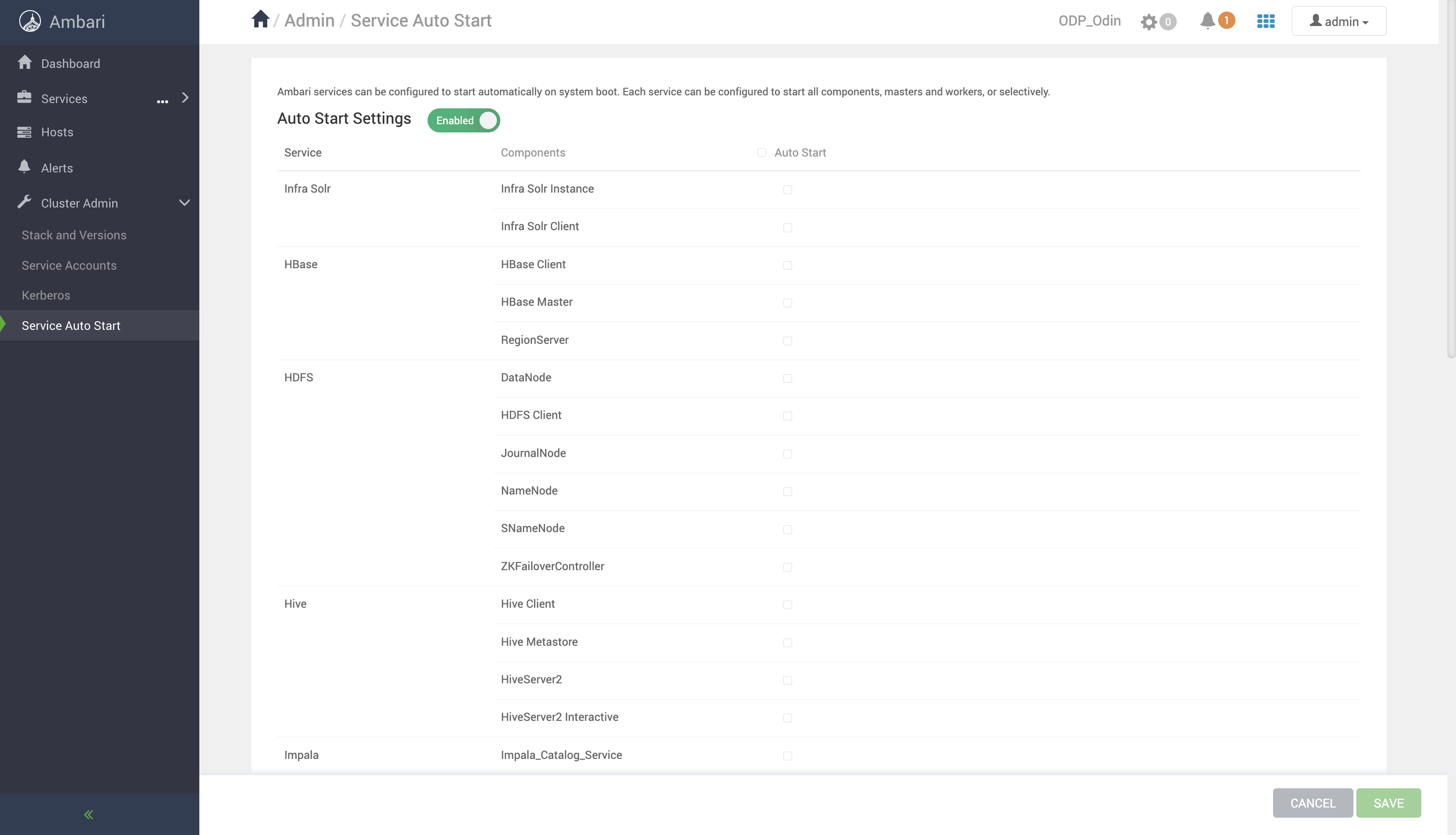Click the Hive service name
The width and height of the screenshot is (1456, 835).
click(295, 604)
